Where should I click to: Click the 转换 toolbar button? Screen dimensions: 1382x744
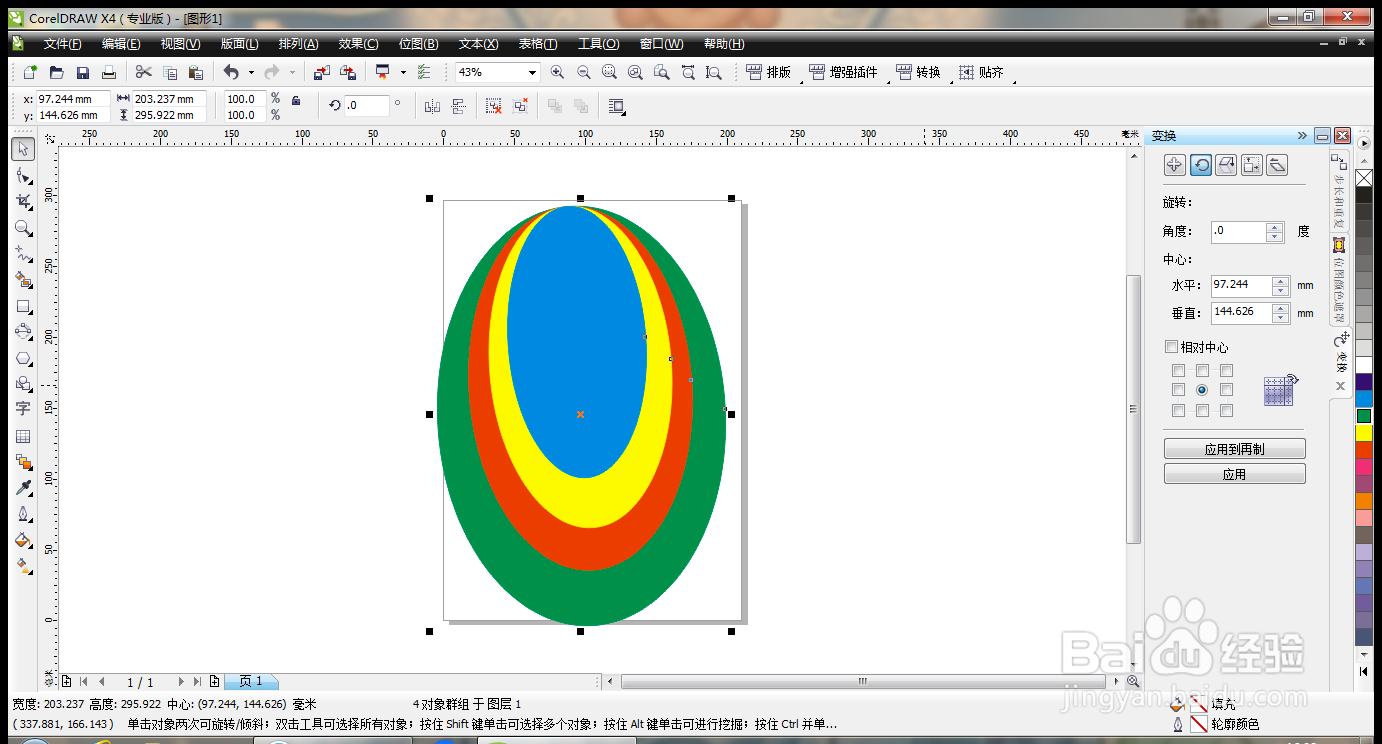[918, 72]
